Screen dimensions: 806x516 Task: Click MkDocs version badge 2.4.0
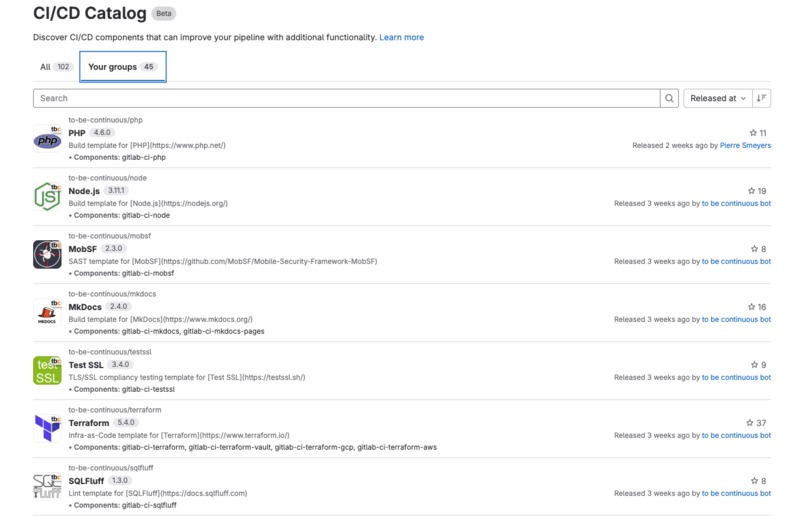pos(118,307)
